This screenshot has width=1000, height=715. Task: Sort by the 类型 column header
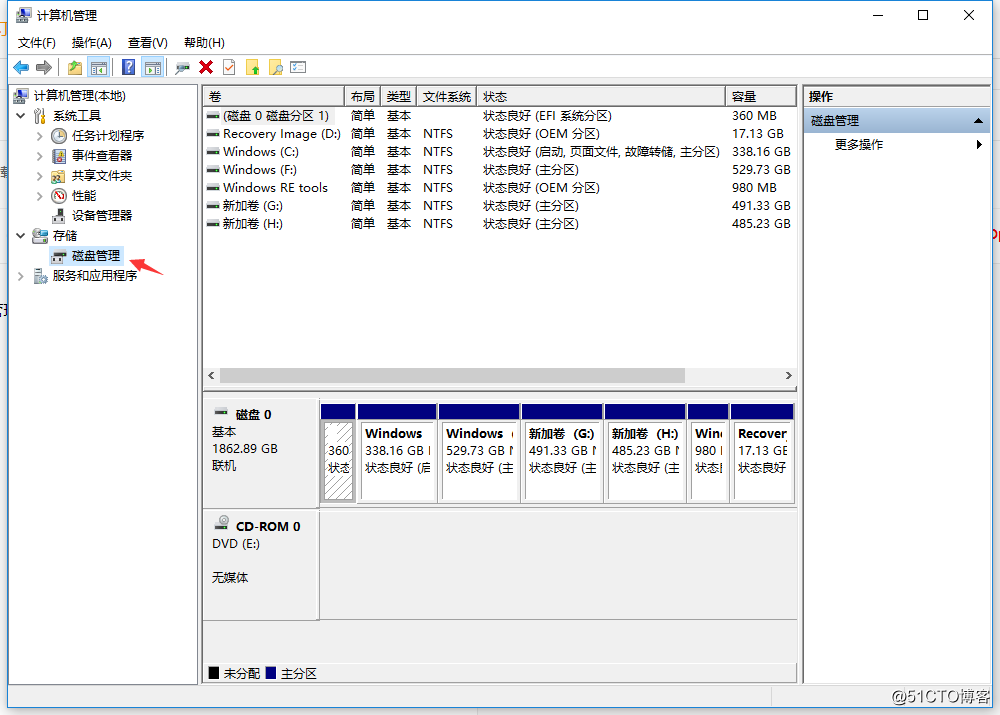click(x=399, y=96)
